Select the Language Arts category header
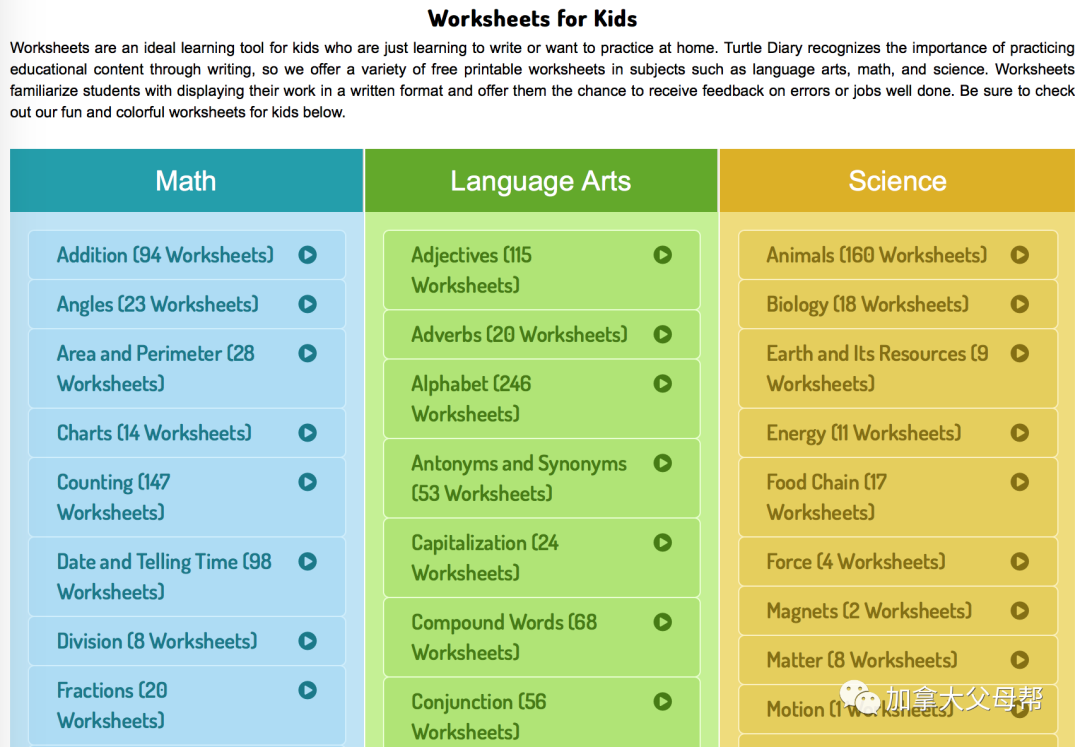The height and width of the screenshot is (747, 1080). point(540,181)
